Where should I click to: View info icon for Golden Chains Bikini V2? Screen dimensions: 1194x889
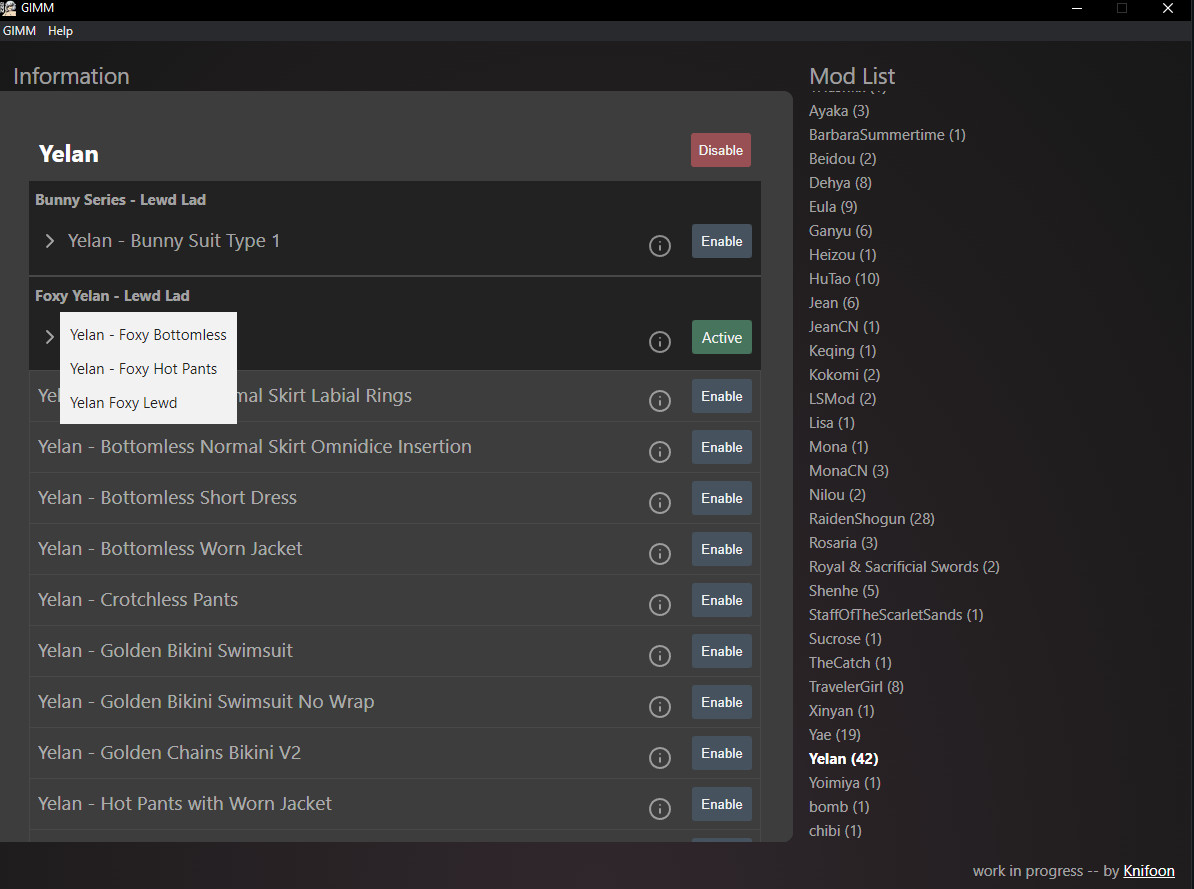(660, 758)
